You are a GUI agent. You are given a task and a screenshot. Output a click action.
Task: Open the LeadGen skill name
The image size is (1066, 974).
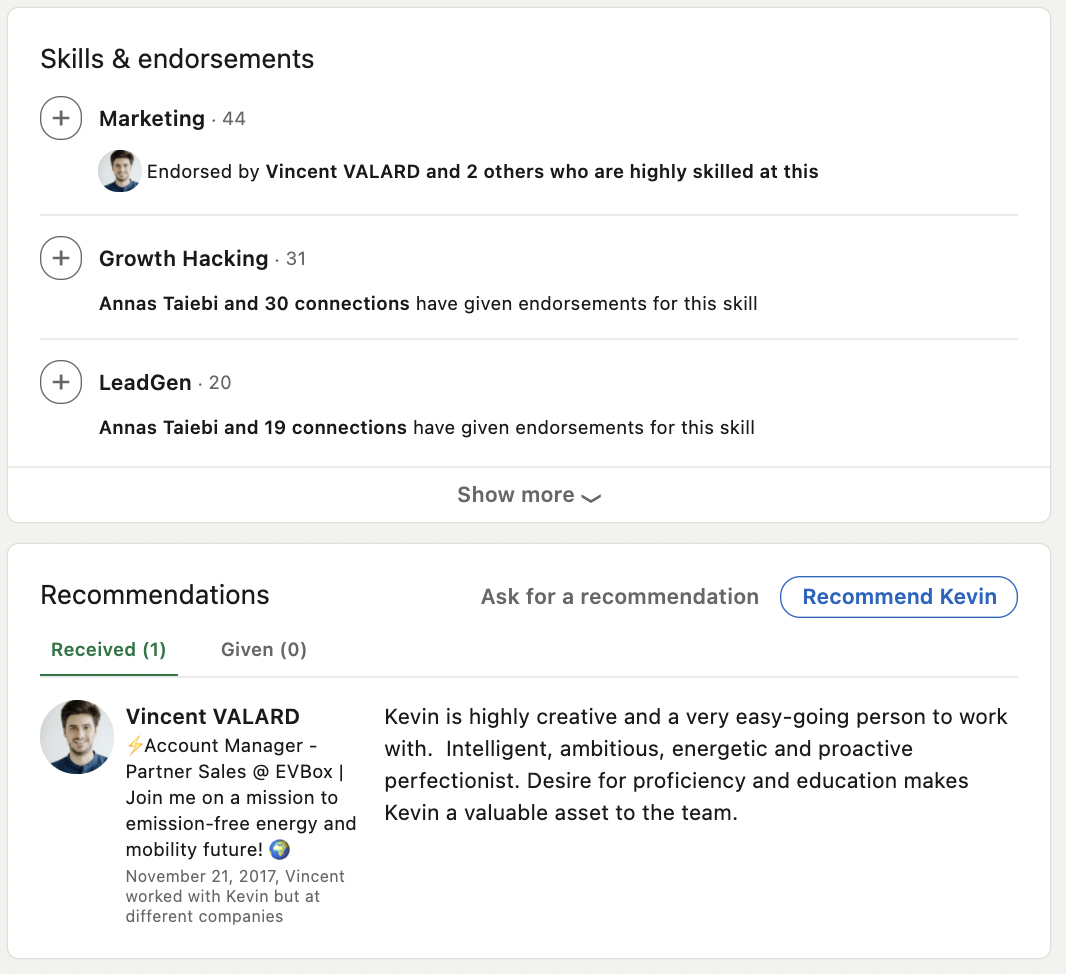(145, 383)
